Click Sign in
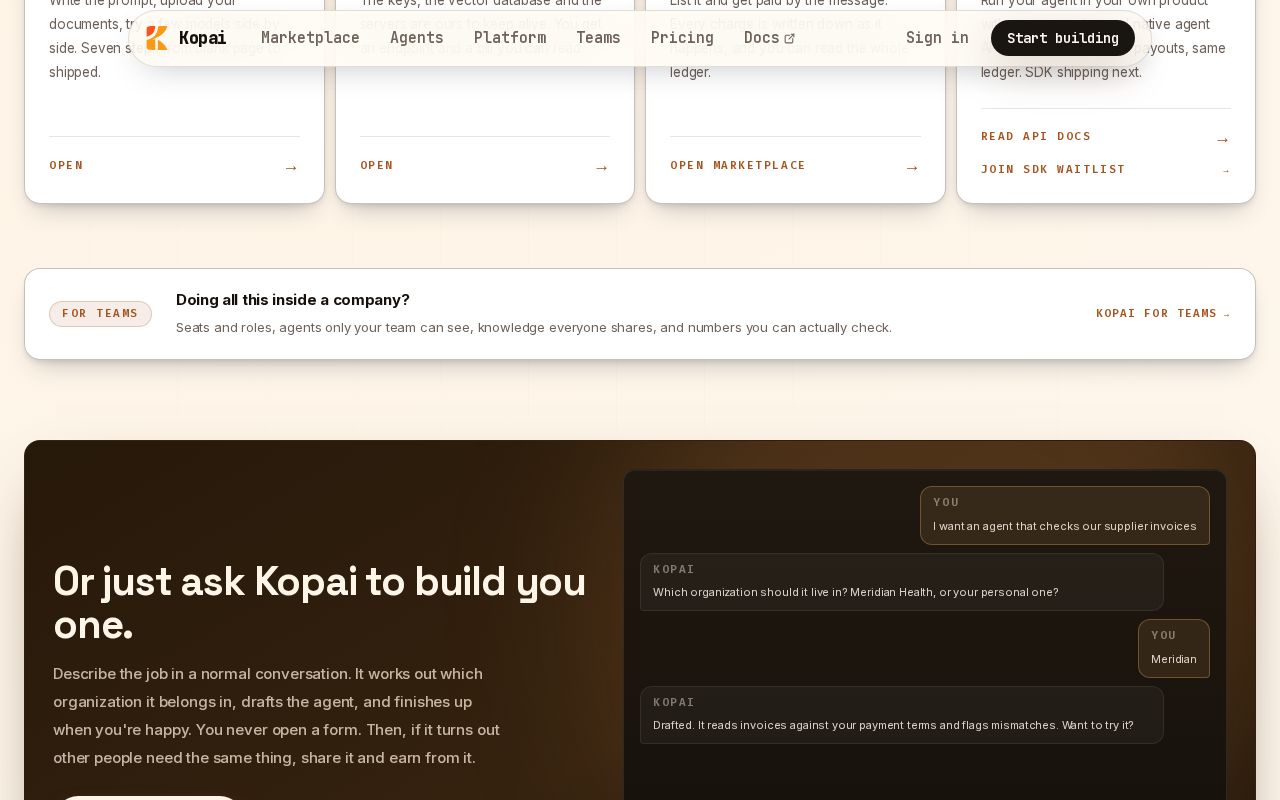This screenshot has width=1280, height=800. point(937,38)
